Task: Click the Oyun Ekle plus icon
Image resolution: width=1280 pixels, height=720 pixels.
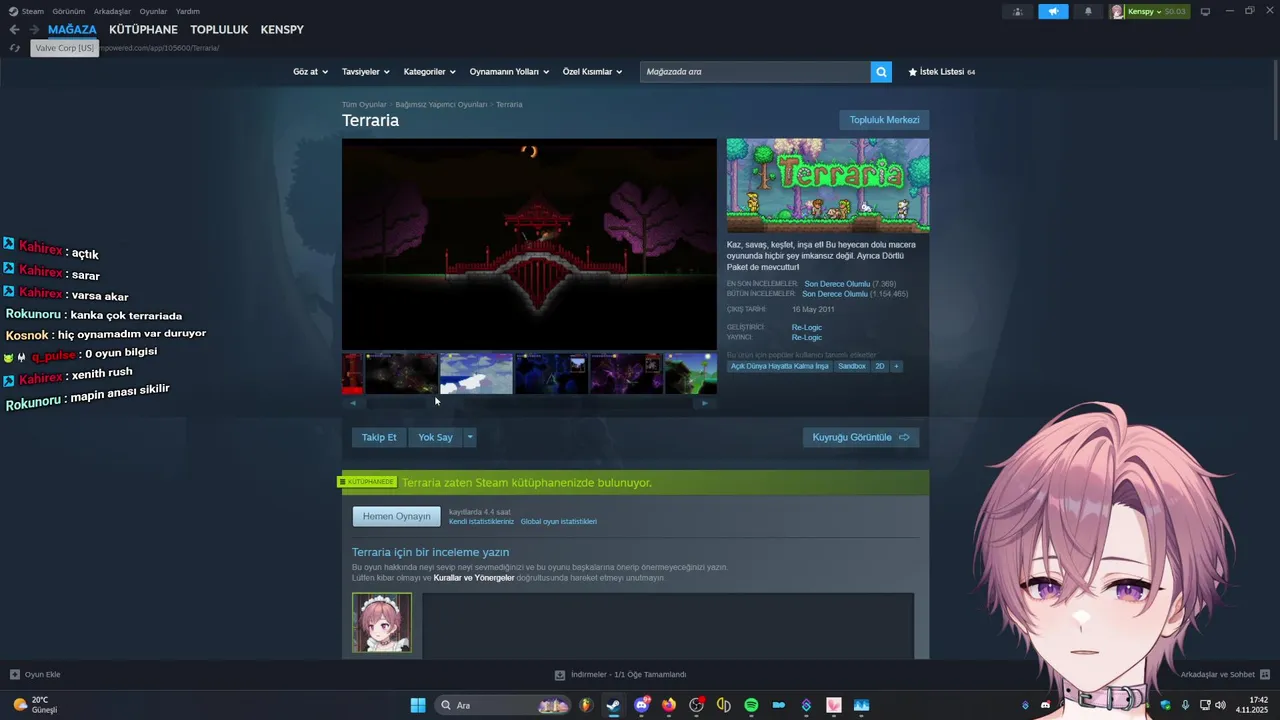Action: click(15, 674)
